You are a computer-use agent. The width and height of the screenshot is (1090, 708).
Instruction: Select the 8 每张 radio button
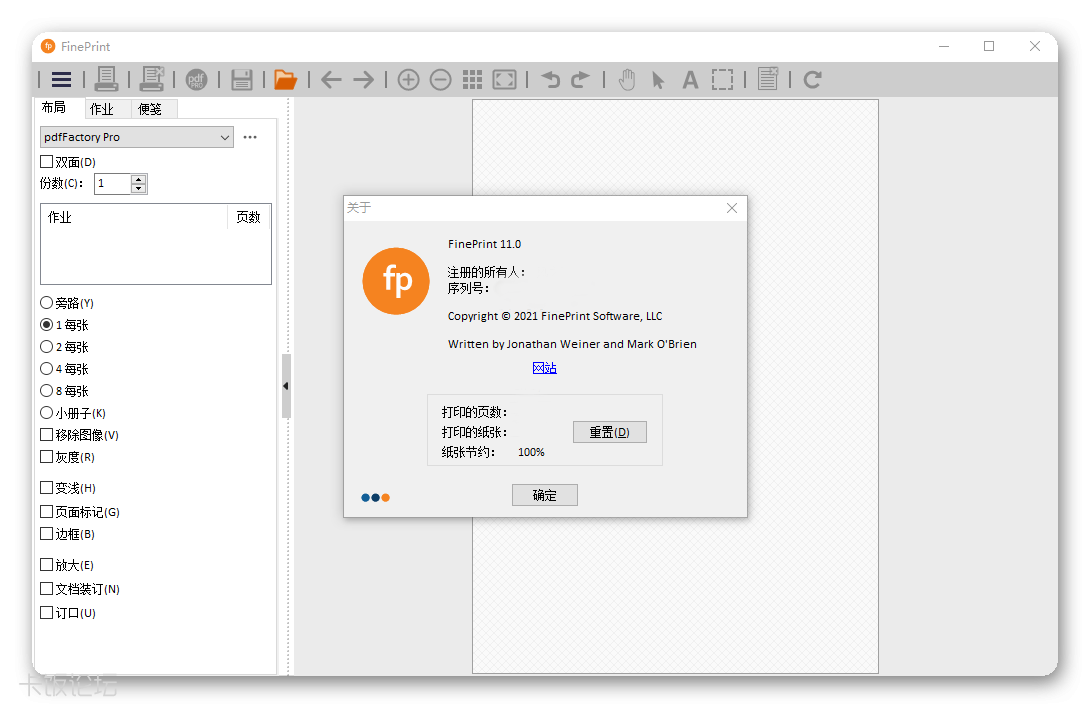point(47,390)
